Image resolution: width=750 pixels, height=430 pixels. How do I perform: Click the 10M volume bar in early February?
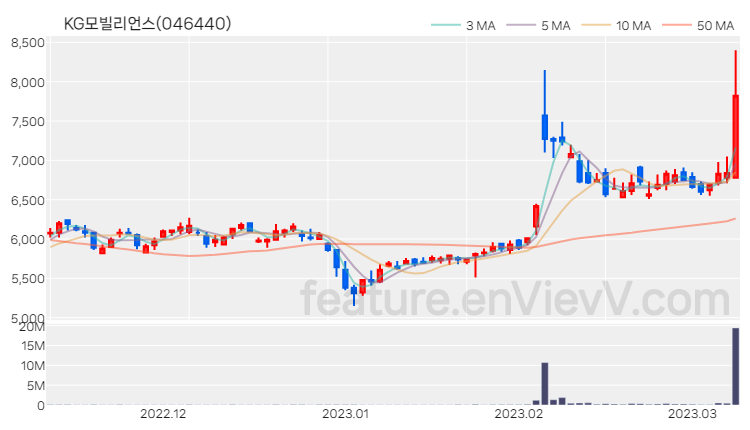(545, 384)
